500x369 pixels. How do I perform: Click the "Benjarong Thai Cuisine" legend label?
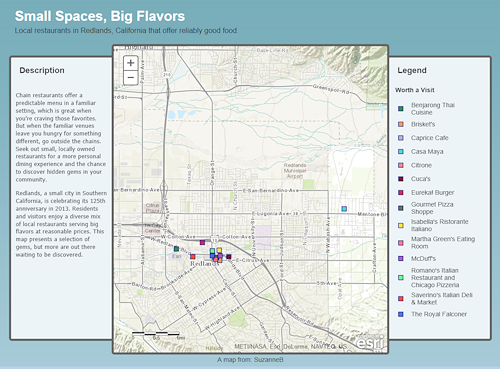coord(433,109)
